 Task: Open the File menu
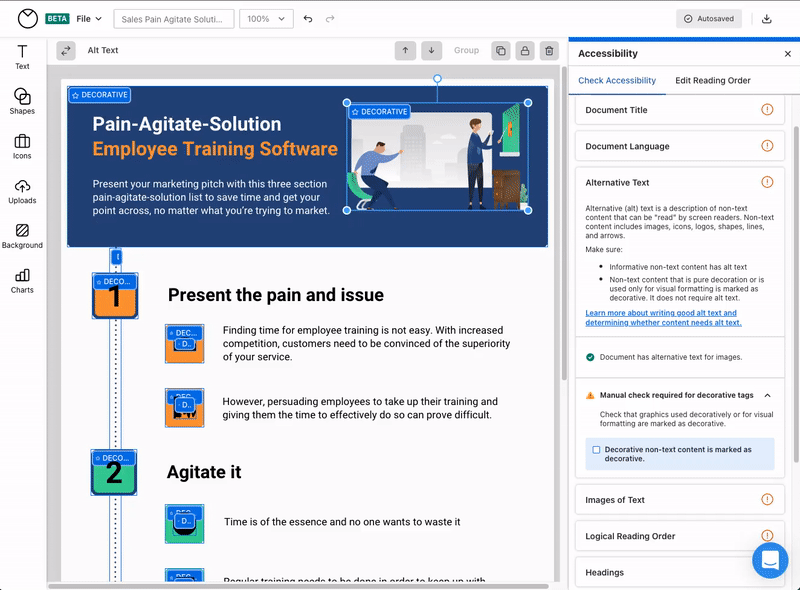click(89, 19)
